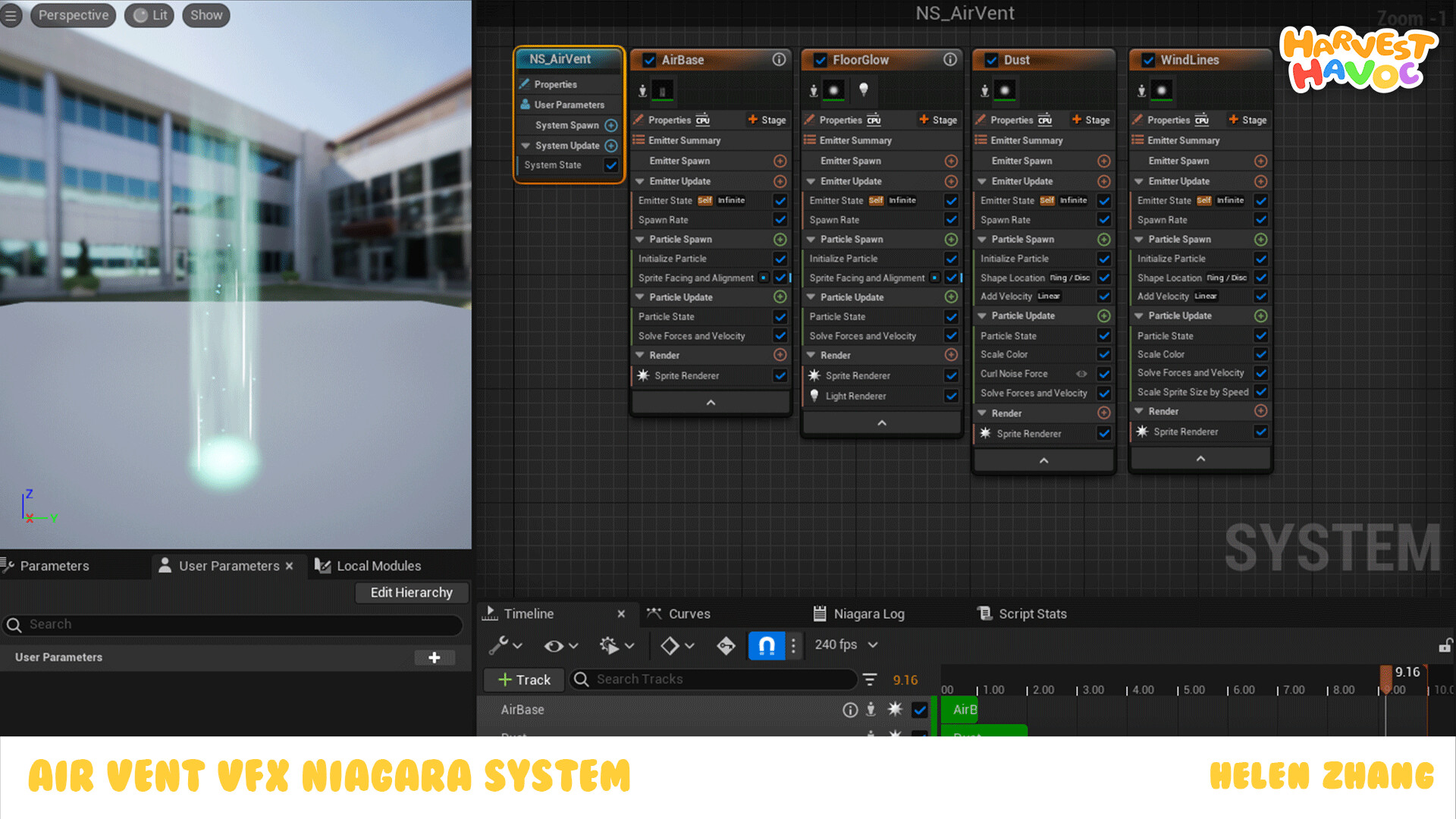
Task: Toggle snapping with the magnet icon in Timeline
Action: pyautogui.click(x=766, y=645)
